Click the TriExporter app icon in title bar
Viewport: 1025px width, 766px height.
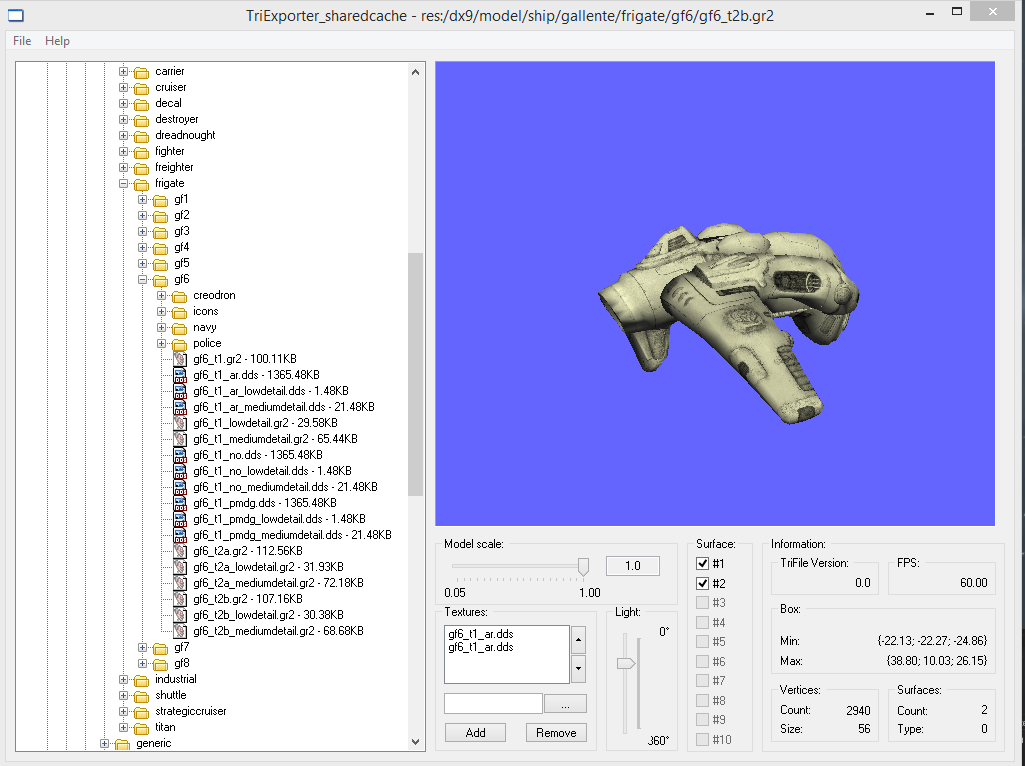[x=15, y=15]
